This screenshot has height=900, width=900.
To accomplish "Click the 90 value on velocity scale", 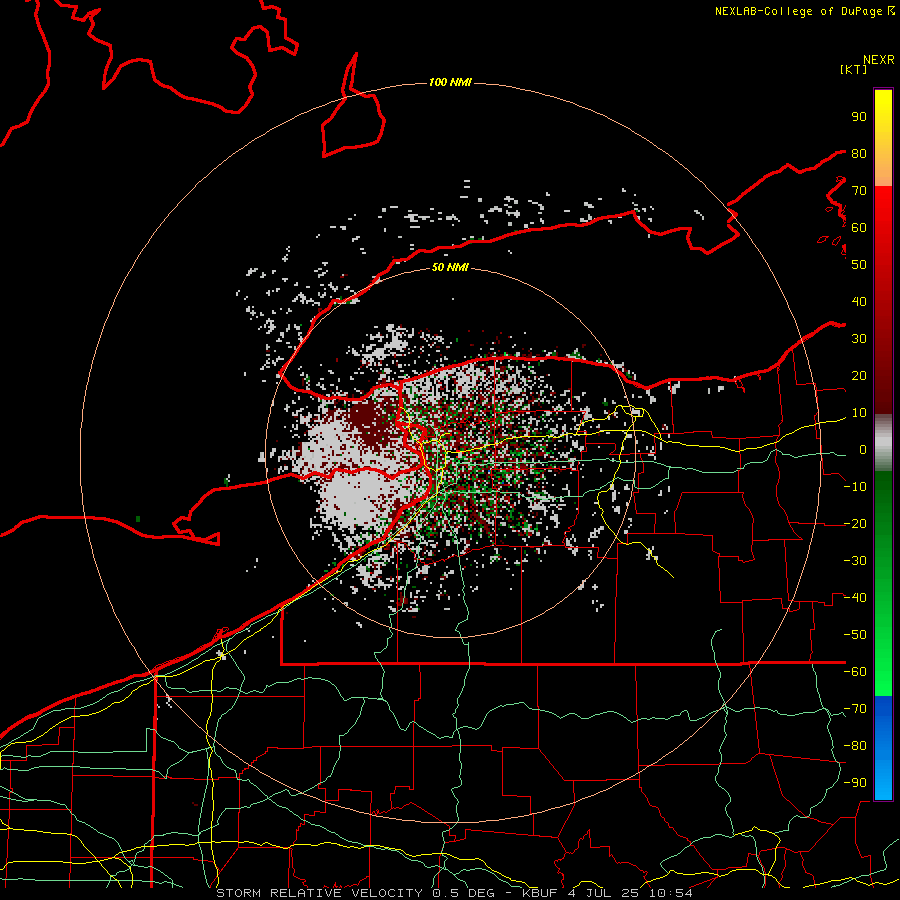I will tap(859, 117).
